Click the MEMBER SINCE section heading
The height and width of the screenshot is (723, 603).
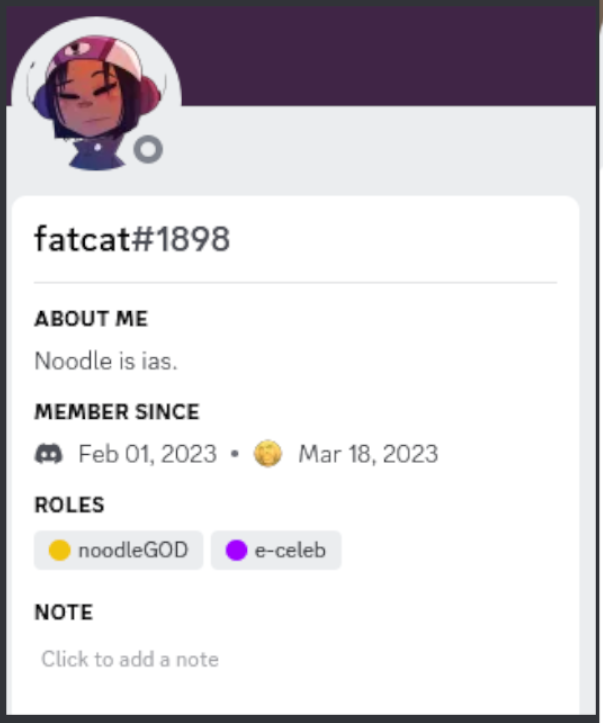pyautogui.click(x=117, y=412)
